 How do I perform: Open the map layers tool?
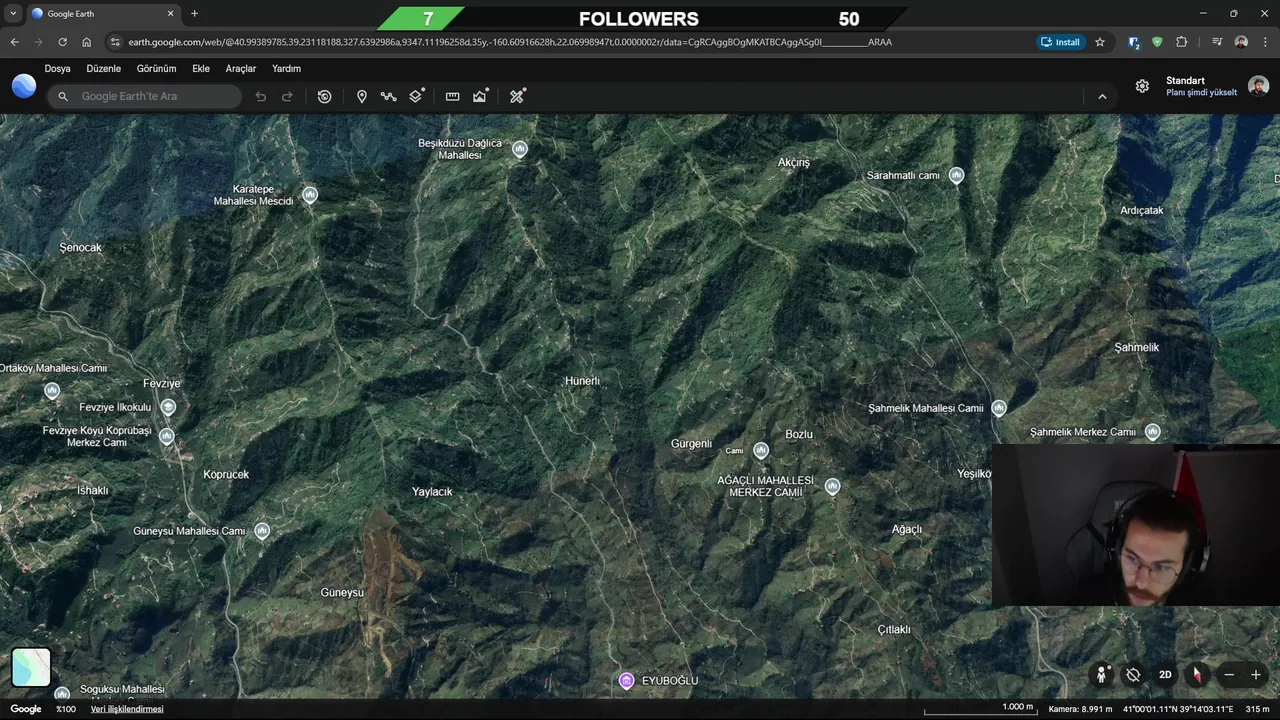[x=416, y=96]
